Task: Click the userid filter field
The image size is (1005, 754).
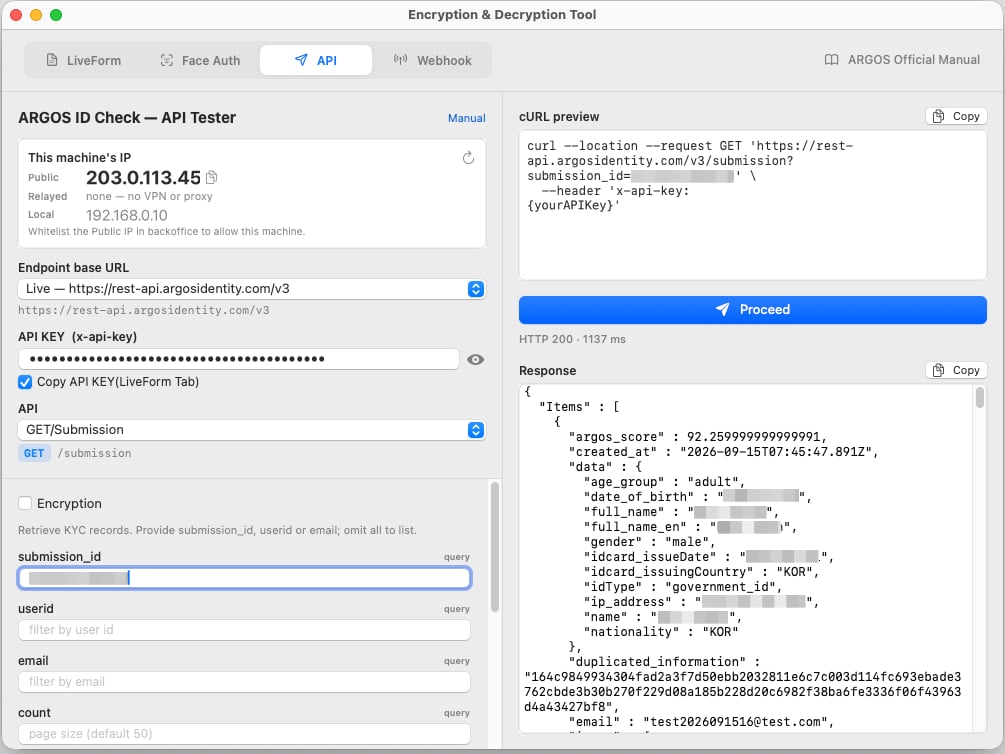Action: coord(244,630)
